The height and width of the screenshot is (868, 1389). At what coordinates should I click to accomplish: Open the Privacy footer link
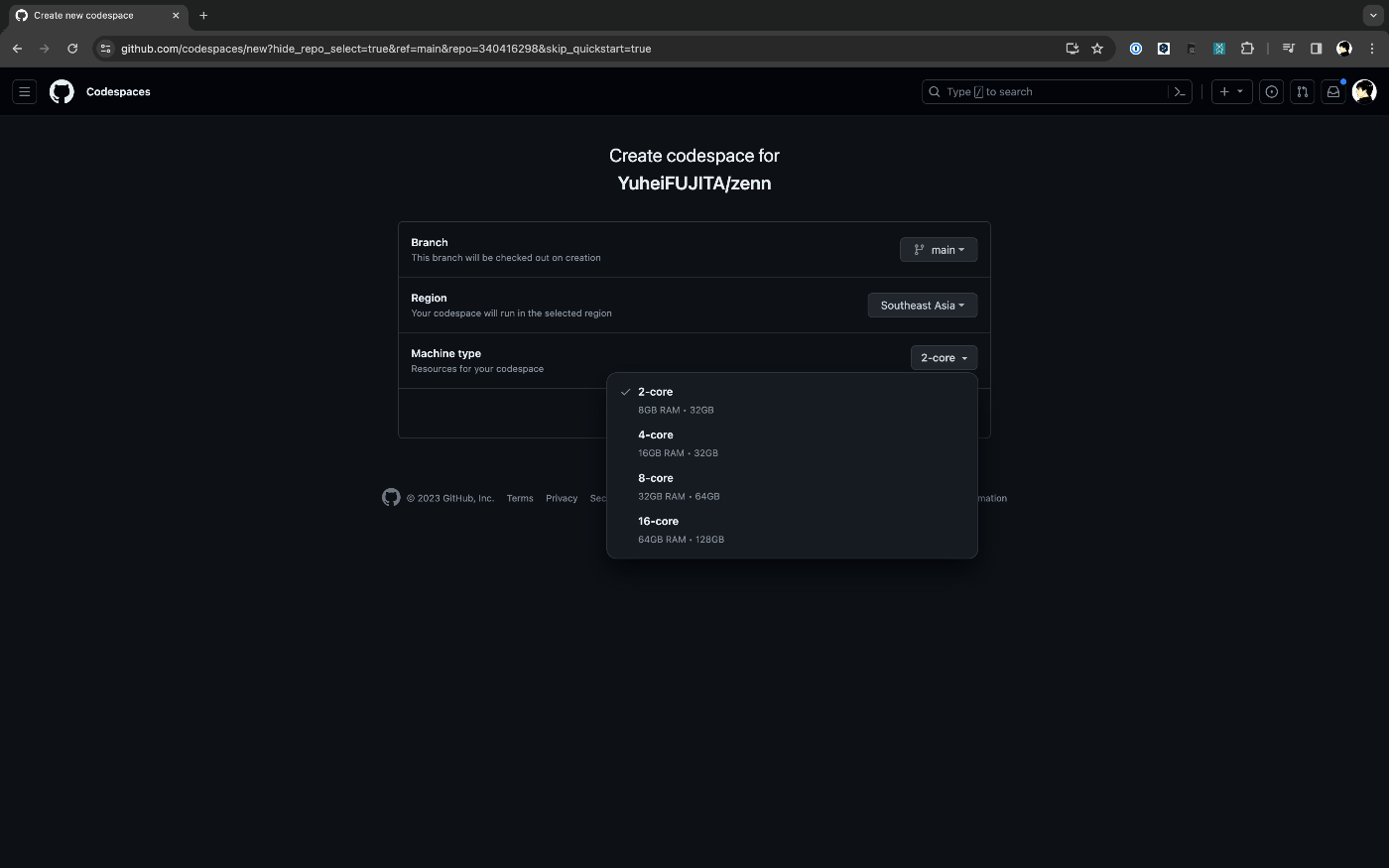pos(562,498)
